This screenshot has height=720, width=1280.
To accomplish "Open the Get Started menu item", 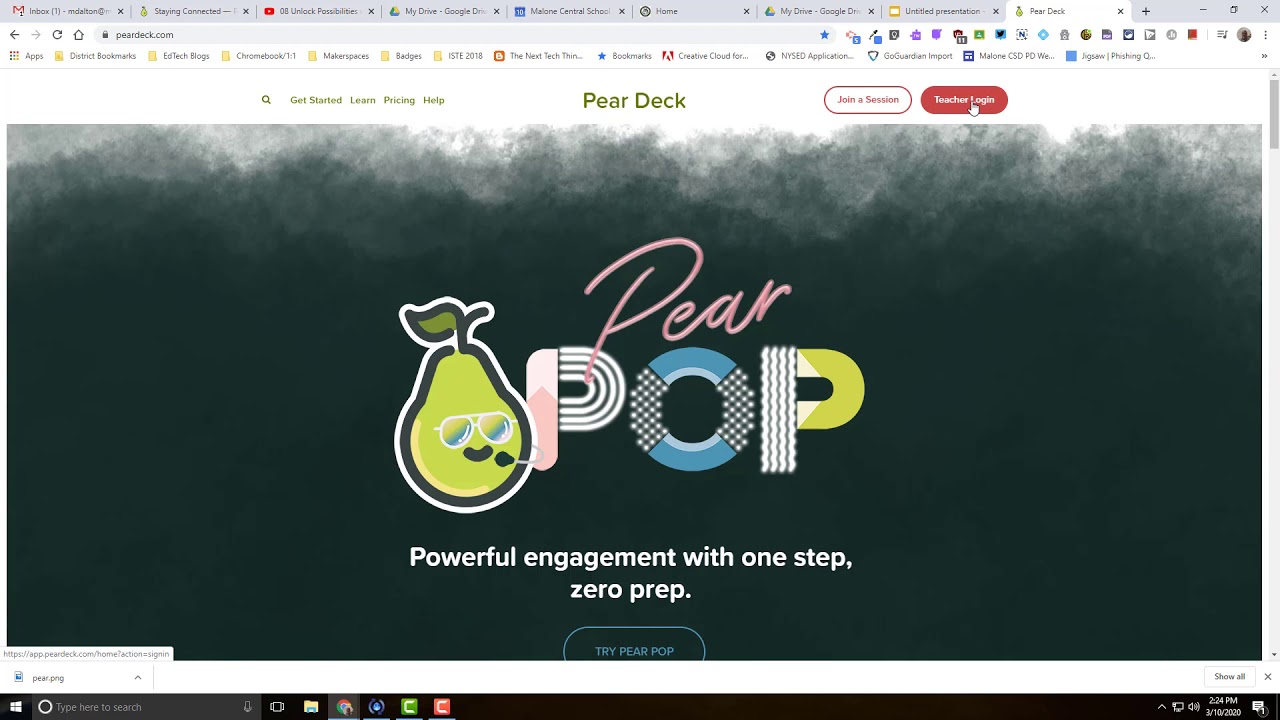I will coord(316,100).
